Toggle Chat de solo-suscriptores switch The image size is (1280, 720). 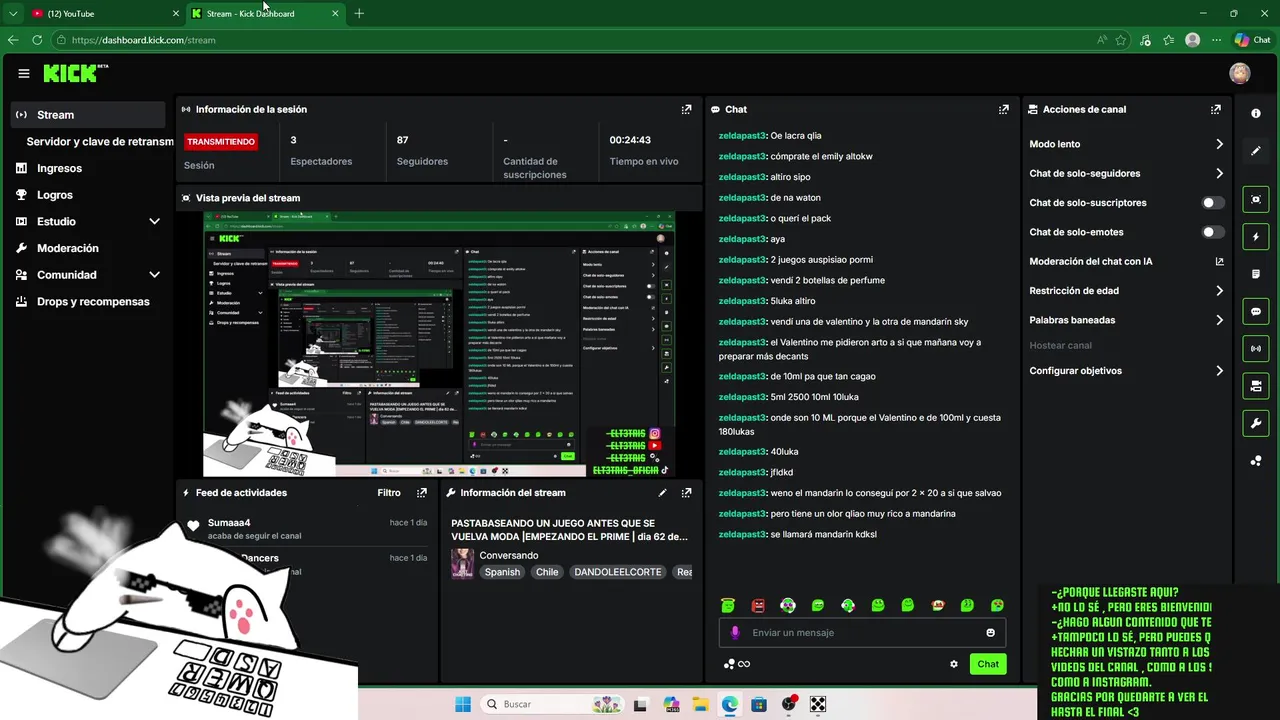[1213, 203]
